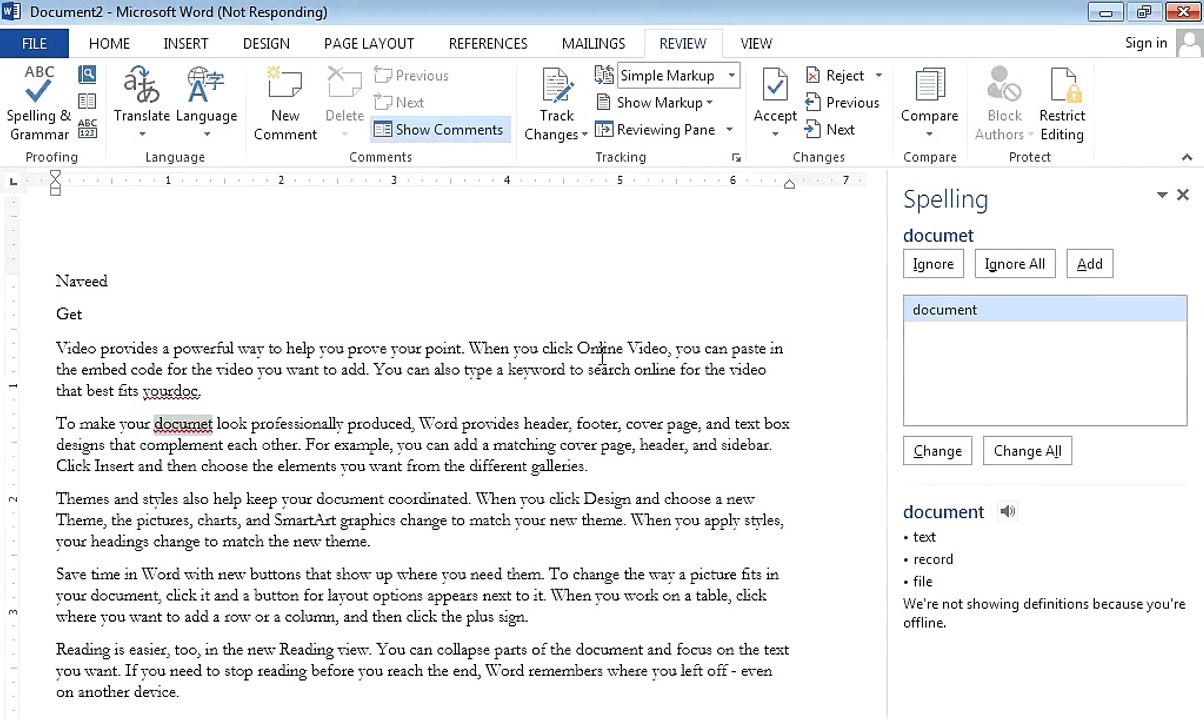Close the Spelling pane
Image resolution: width=1204 pixels, height=720 pixels.
point(1183,195)
